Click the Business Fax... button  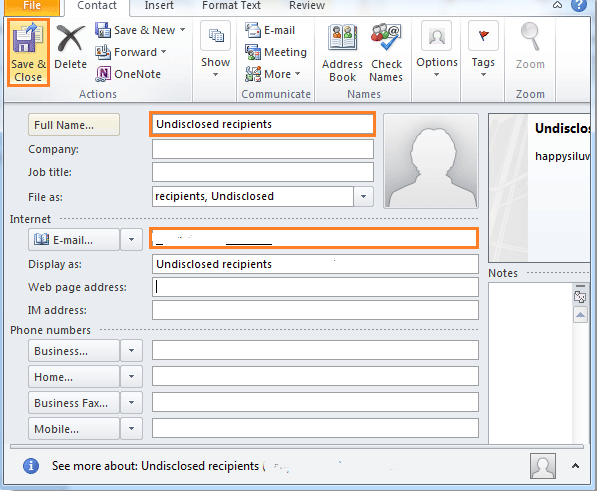74,402
